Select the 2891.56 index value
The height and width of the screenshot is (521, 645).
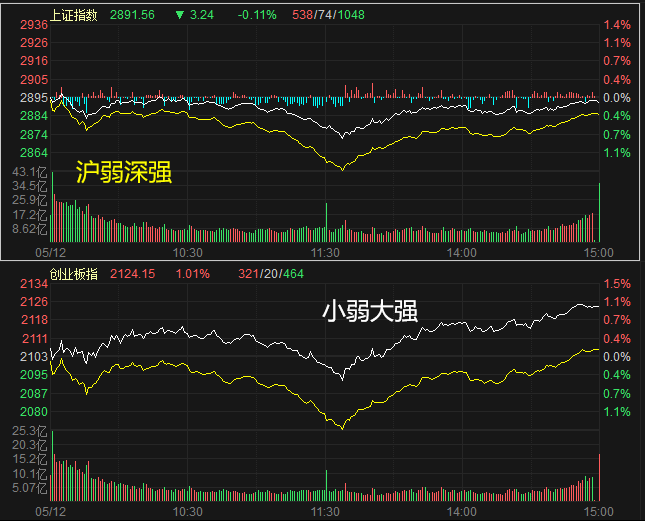coord(132,15)
